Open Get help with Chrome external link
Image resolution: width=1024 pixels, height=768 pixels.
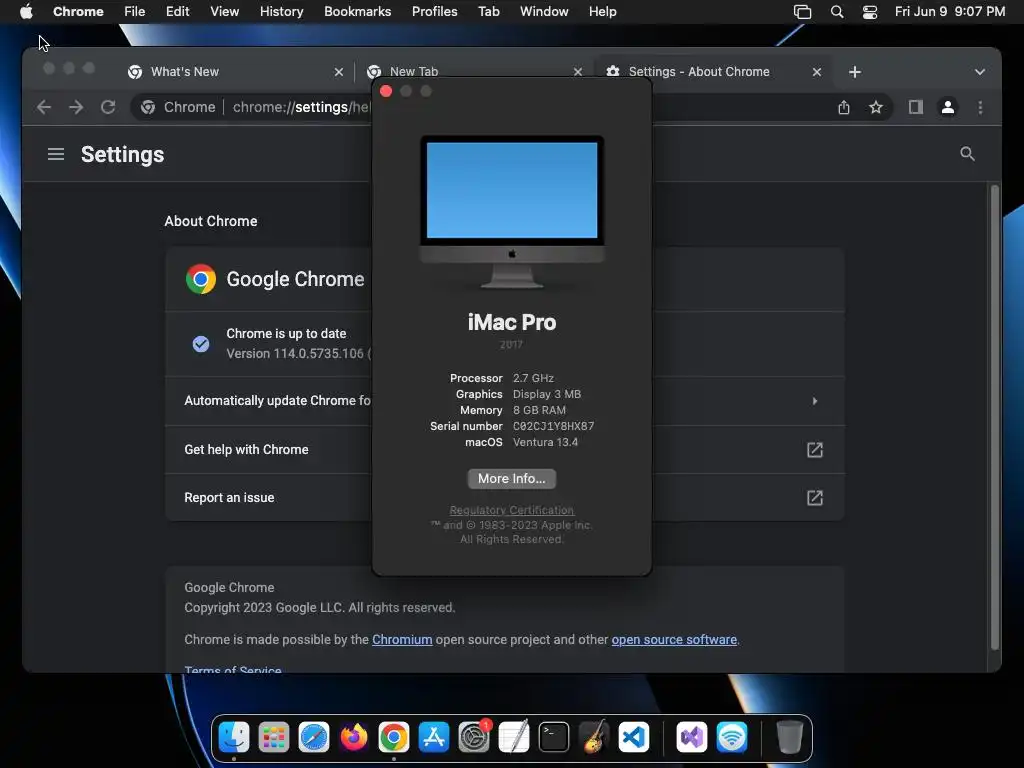point(814,450)
